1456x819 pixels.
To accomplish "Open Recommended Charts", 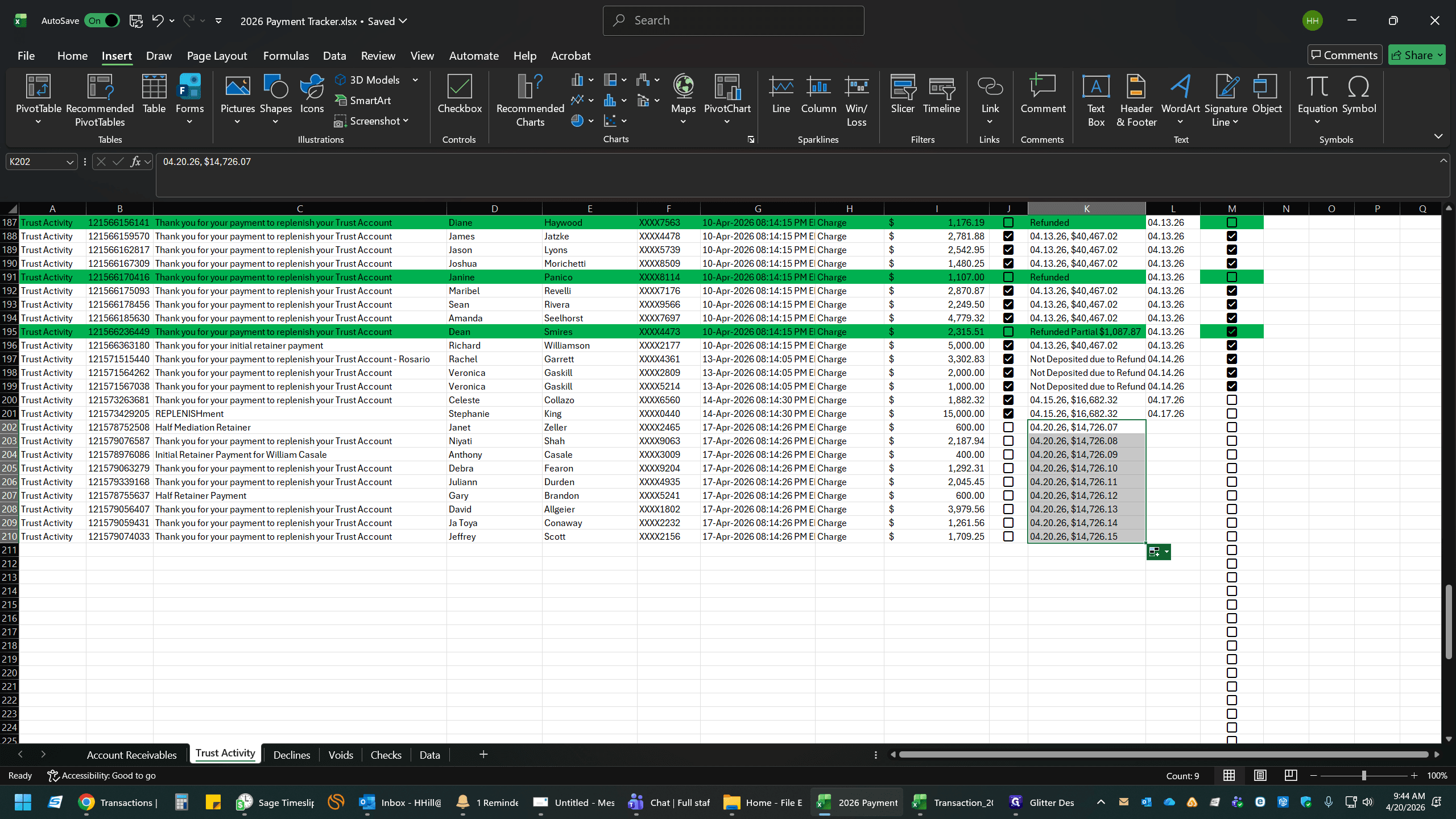I will click(x=530, y=100).
